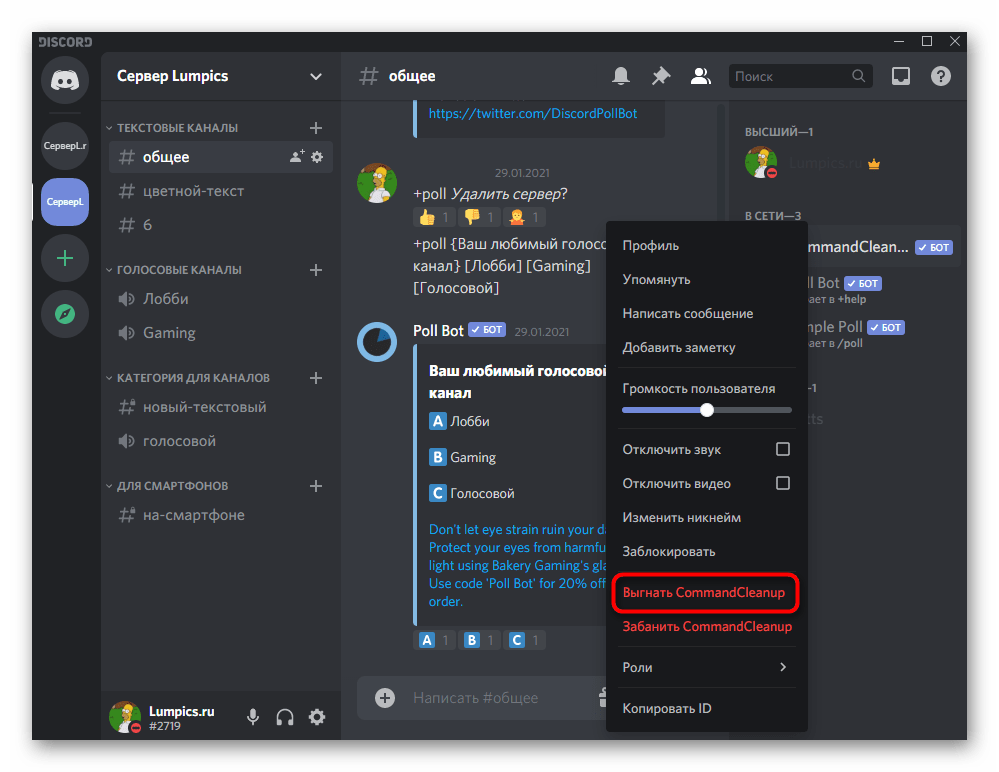Mute microphone in the user panel
This screenshot has height=772, width=999.
coord(254,717)
